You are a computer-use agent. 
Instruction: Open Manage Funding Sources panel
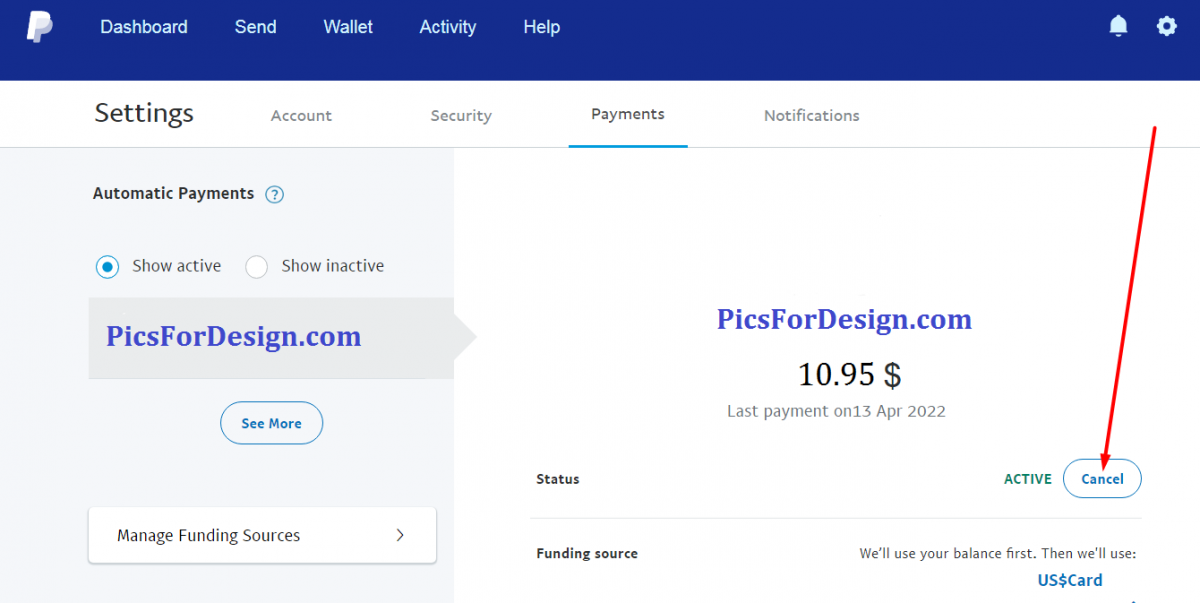click(x=262, y=535)
